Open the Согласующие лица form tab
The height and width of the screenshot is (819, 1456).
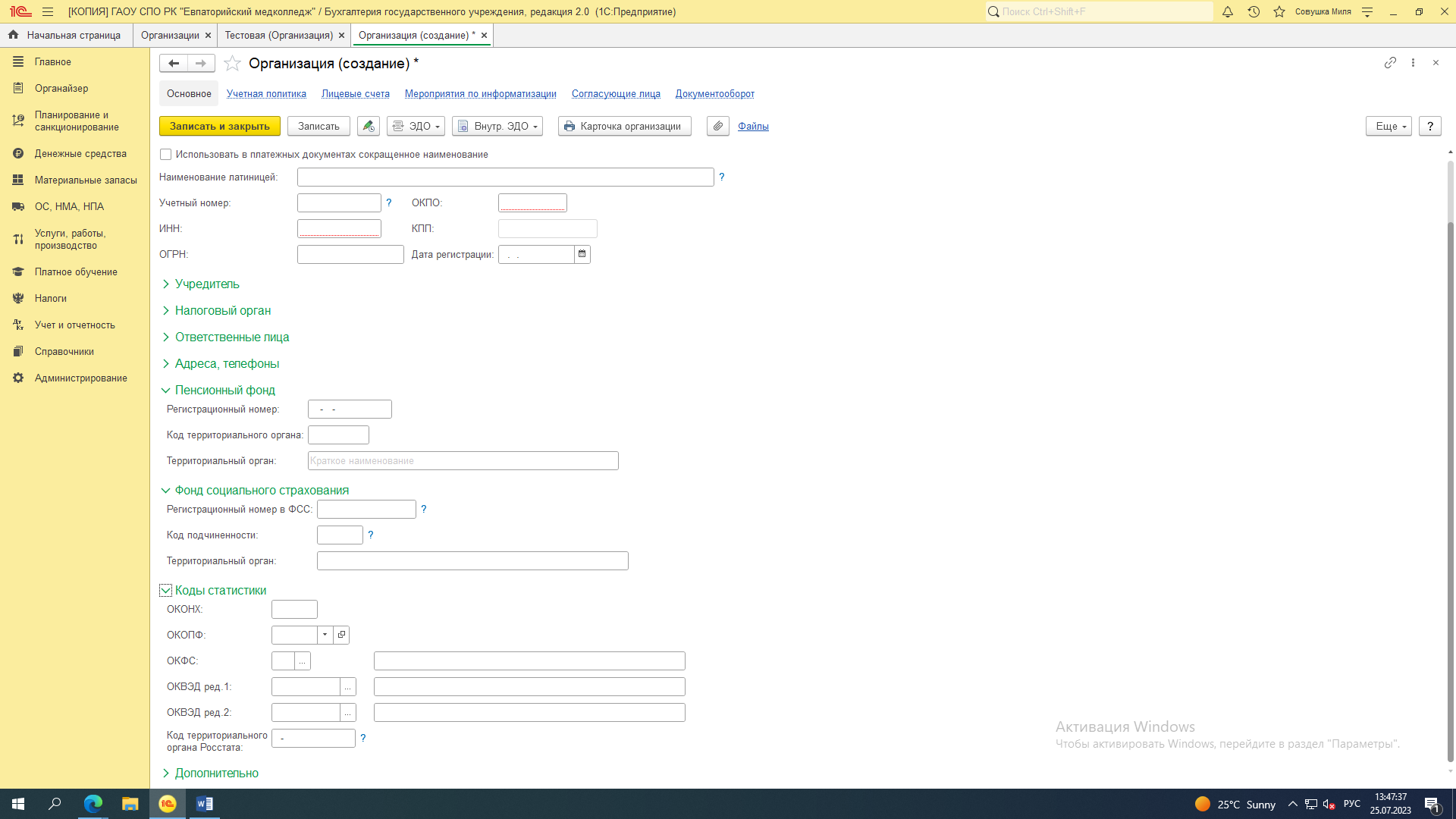(616, 93)
